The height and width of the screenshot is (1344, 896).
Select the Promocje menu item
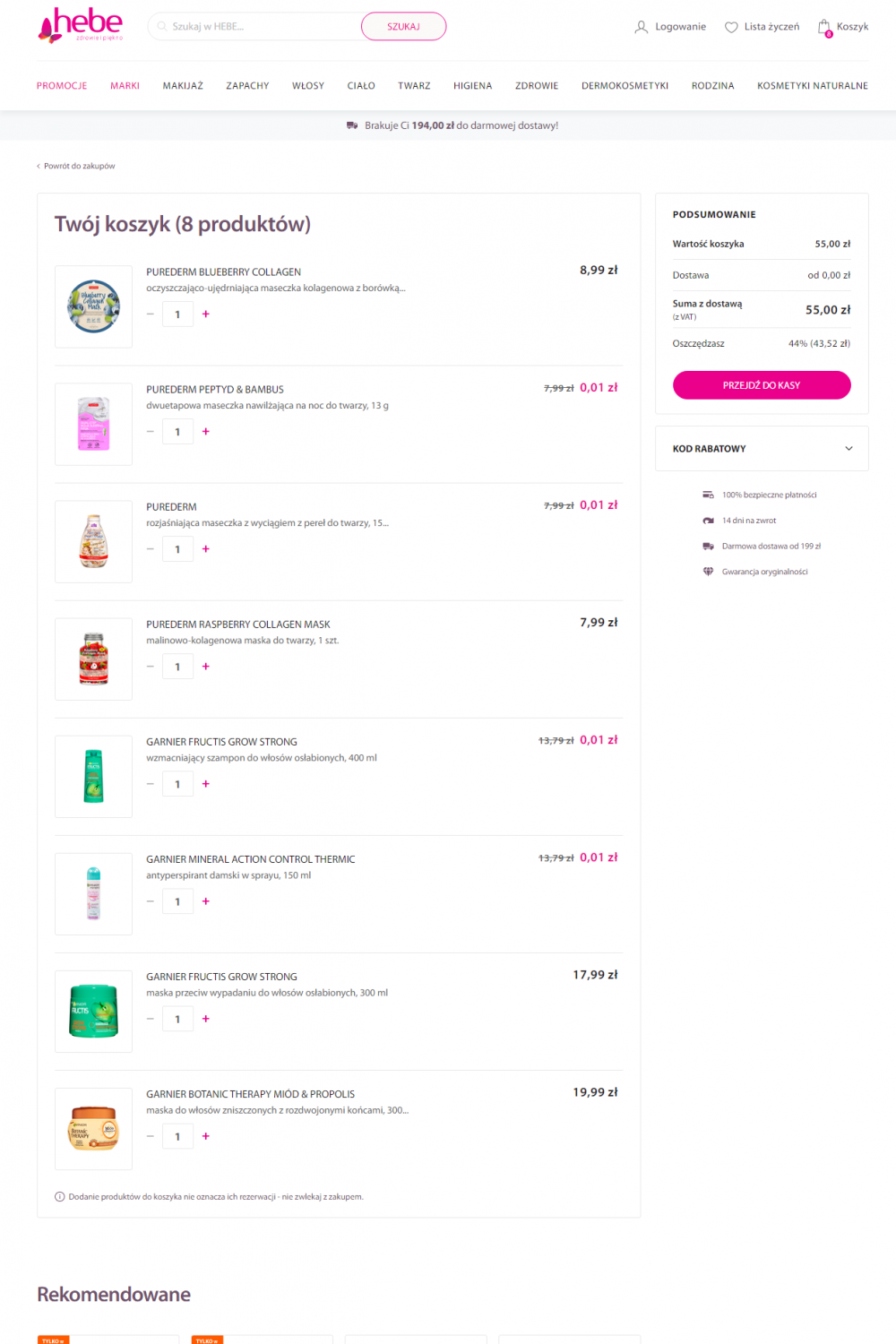(x=62, y=86)
